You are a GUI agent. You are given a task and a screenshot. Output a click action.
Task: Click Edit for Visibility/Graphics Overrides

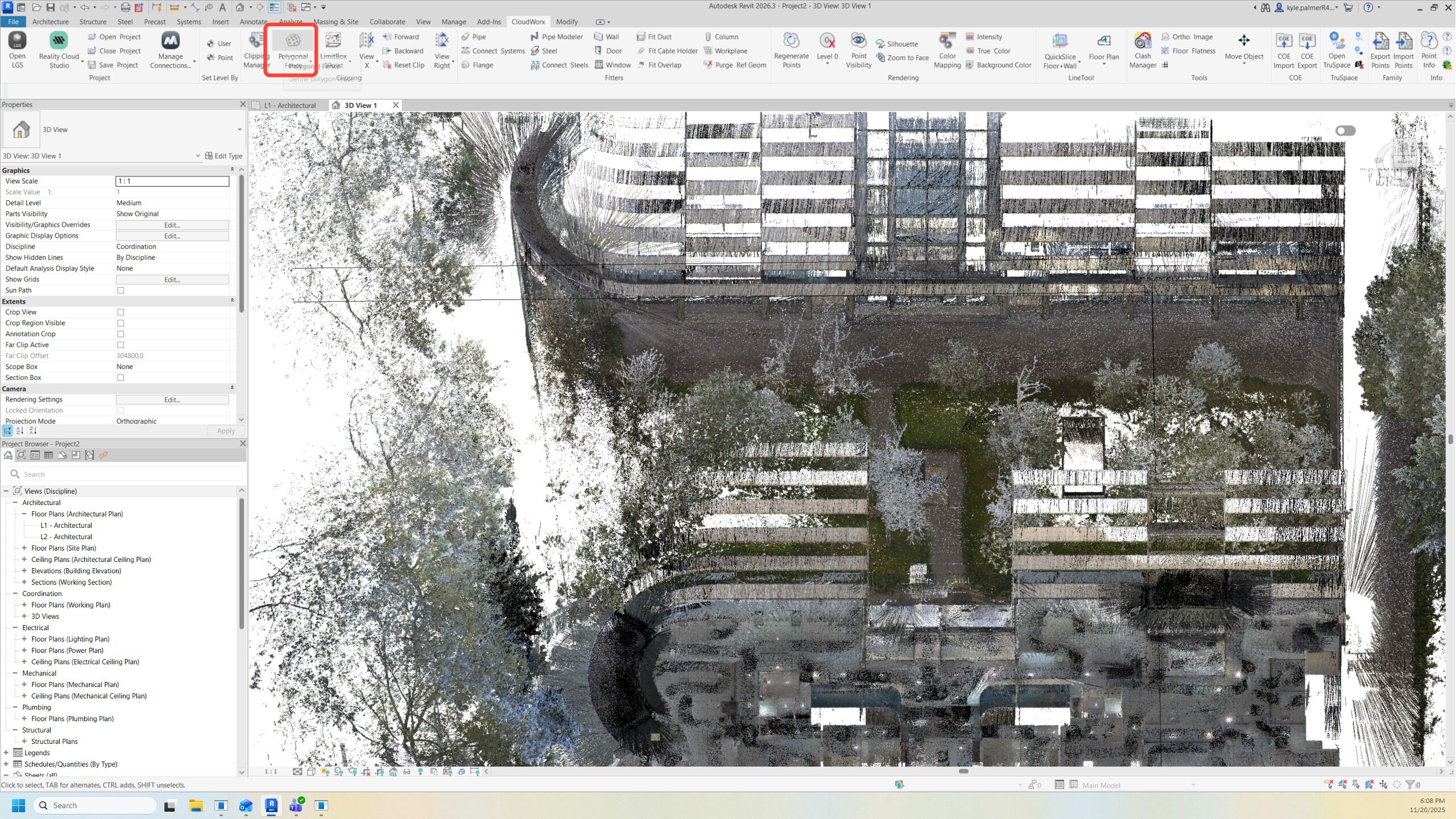click(172, 225)
